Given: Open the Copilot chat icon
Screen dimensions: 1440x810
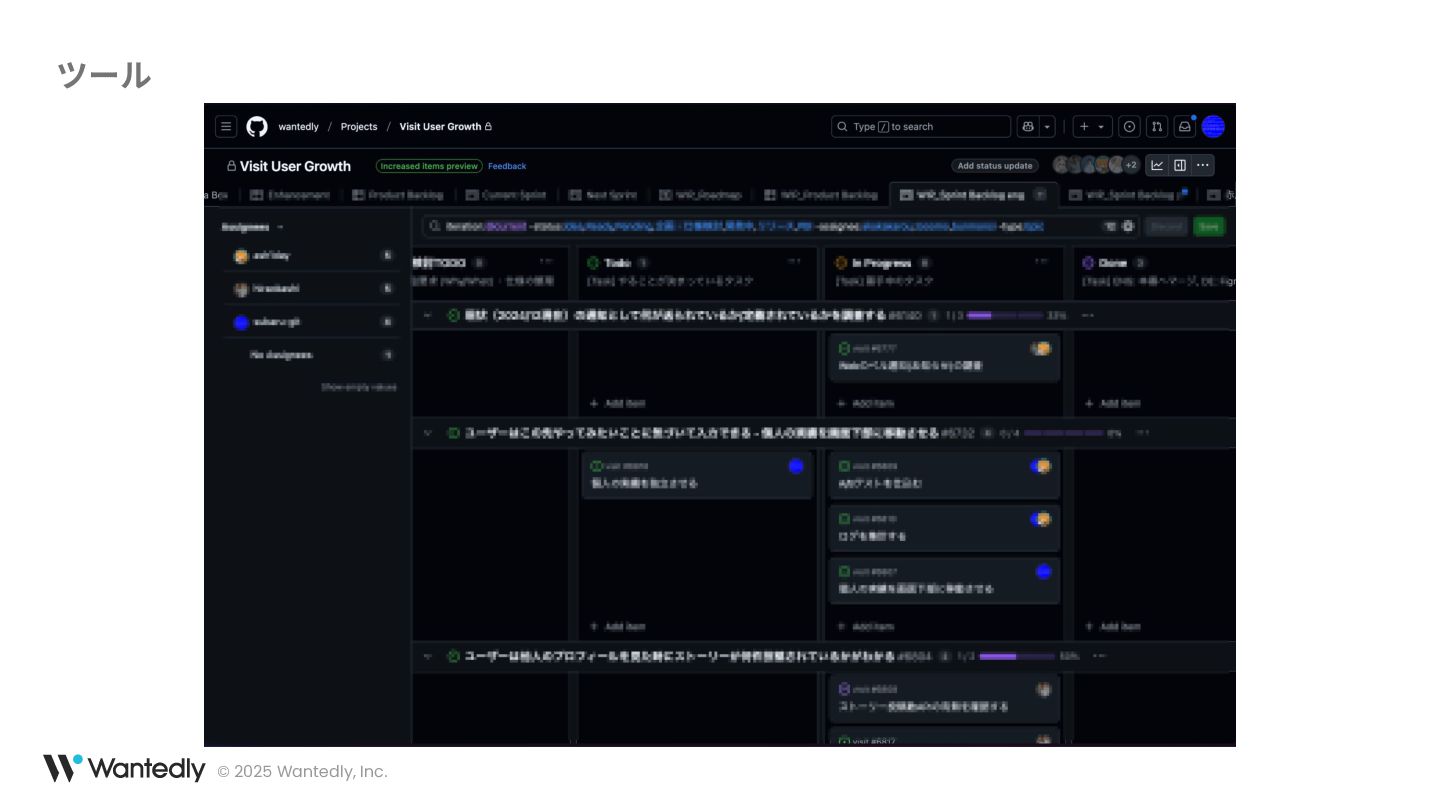Looking at the screenshot, I should coord(1027,127).
